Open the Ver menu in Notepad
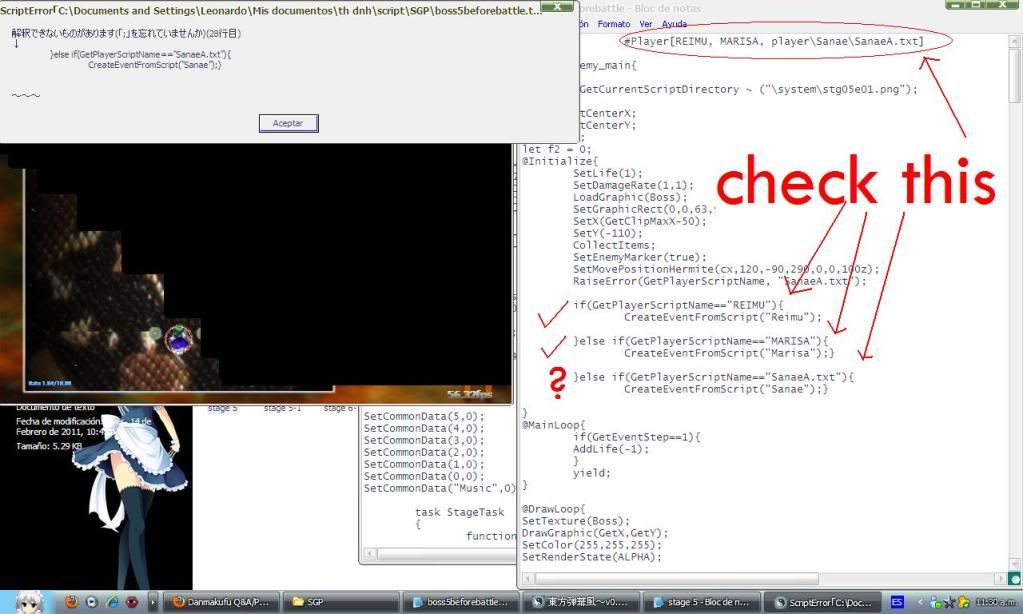The width and height of the screenshot is (1023, 614). pyautogui.click(x=645, y=23)
